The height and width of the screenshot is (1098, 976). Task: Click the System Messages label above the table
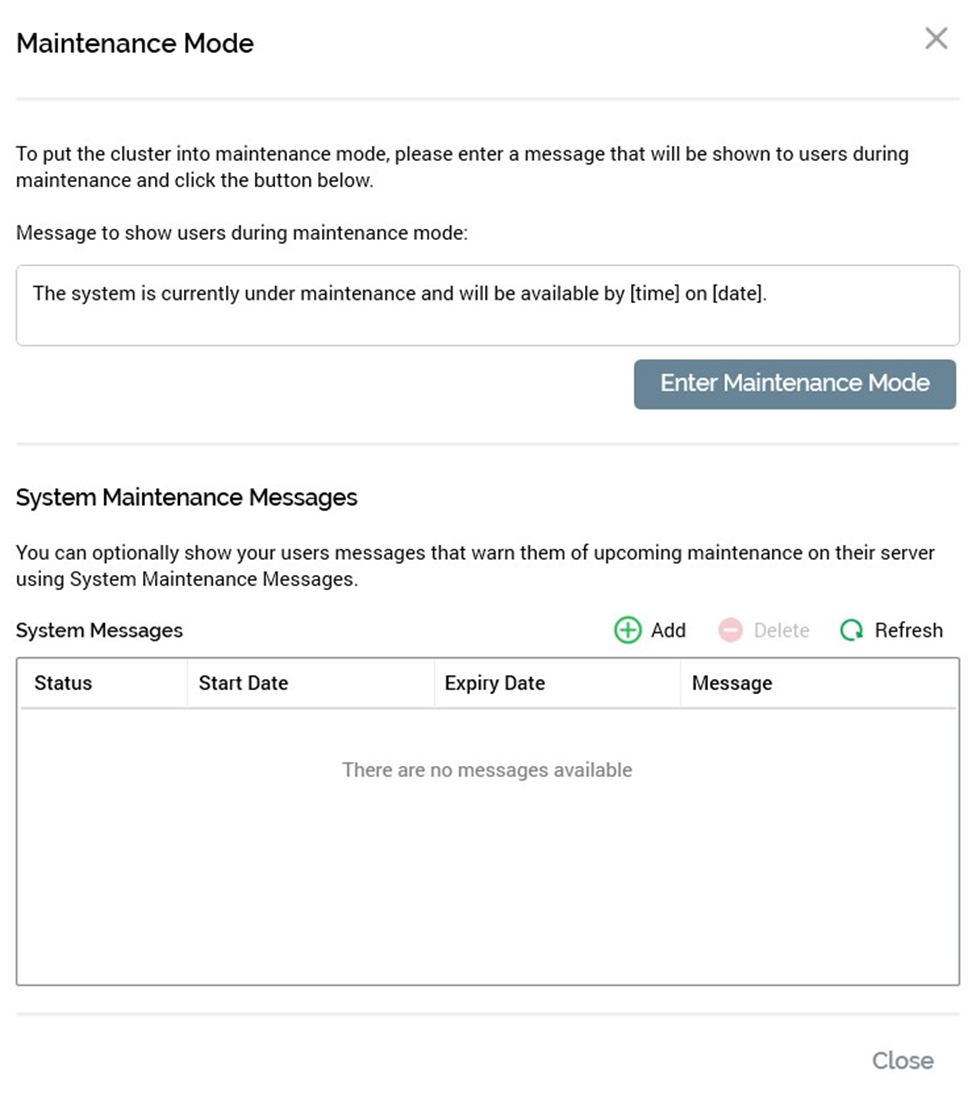tap(99, 630)
